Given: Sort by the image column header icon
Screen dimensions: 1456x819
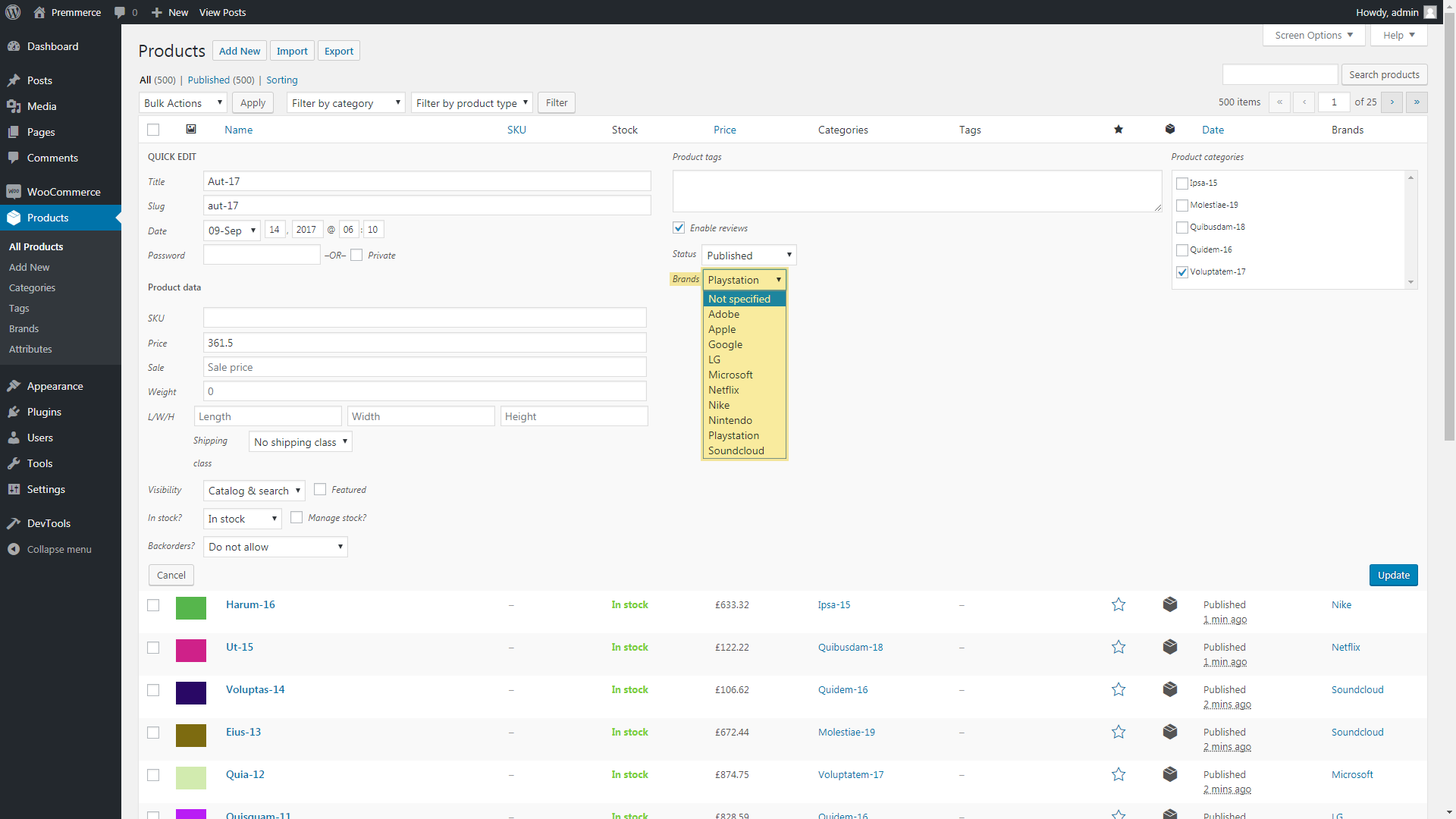Looking at the screenshot, I should coord(191,129).
